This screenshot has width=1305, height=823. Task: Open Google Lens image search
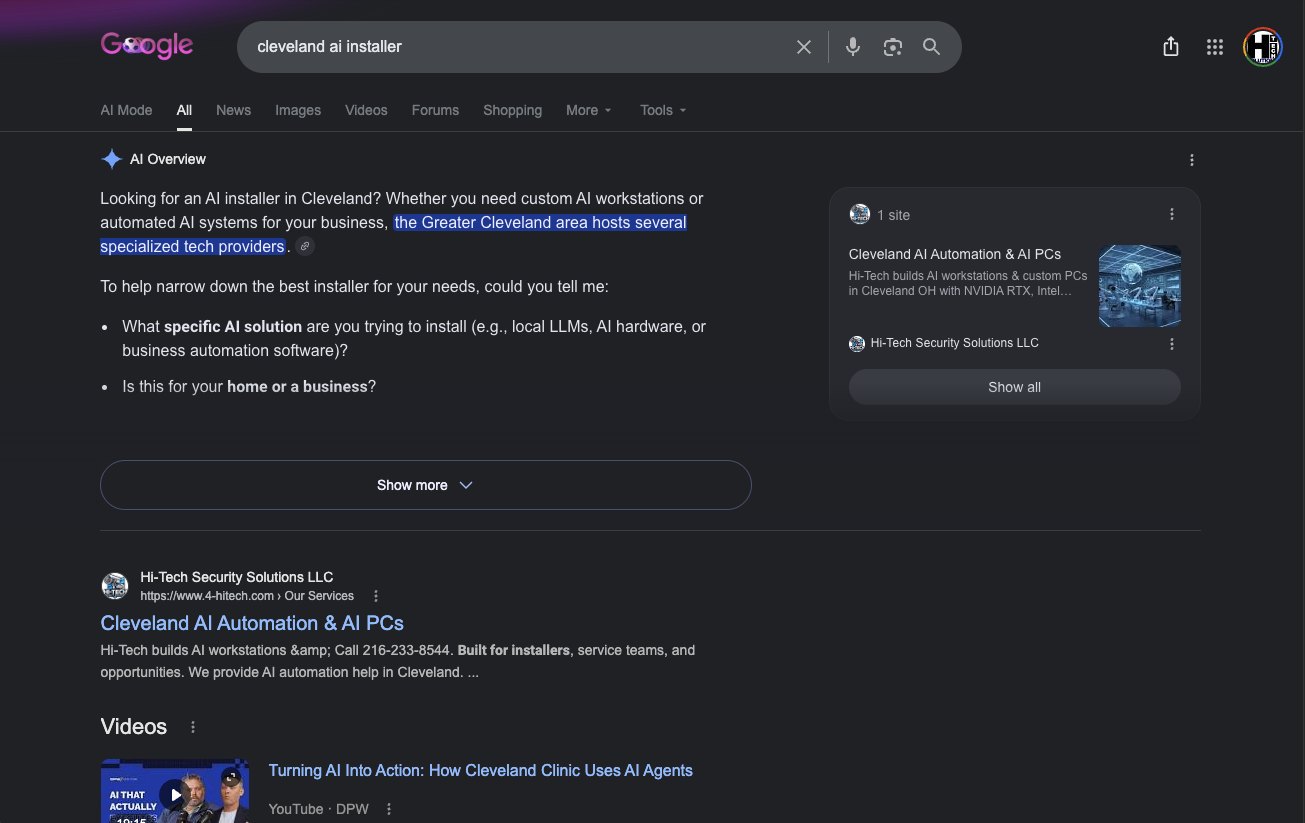[x=893, y=47]
